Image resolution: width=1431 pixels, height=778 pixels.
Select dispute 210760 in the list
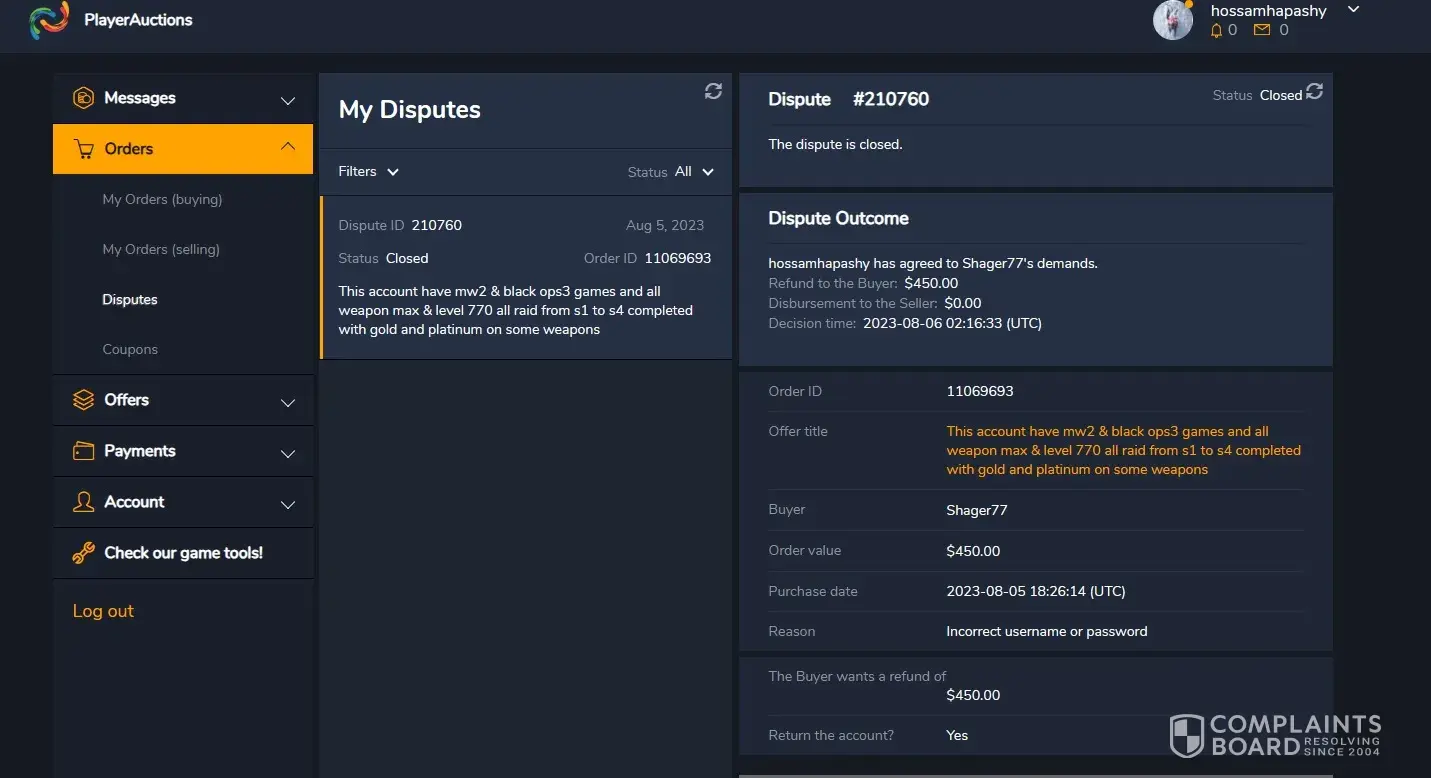click(x=525, y=277)
